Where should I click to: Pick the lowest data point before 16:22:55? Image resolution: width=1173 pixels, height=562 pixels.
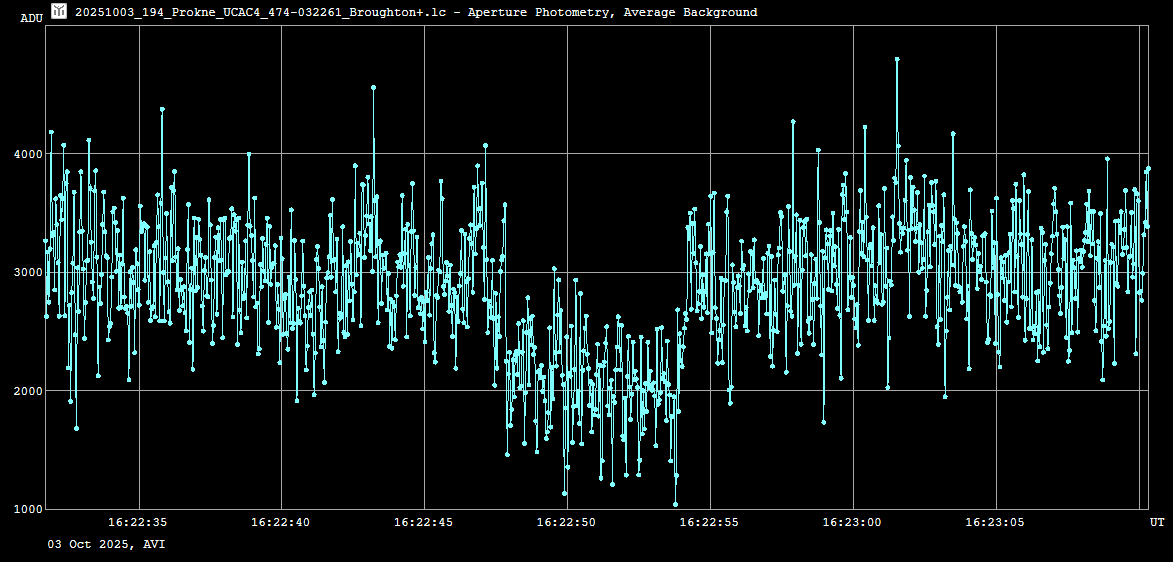pos(675,504)
